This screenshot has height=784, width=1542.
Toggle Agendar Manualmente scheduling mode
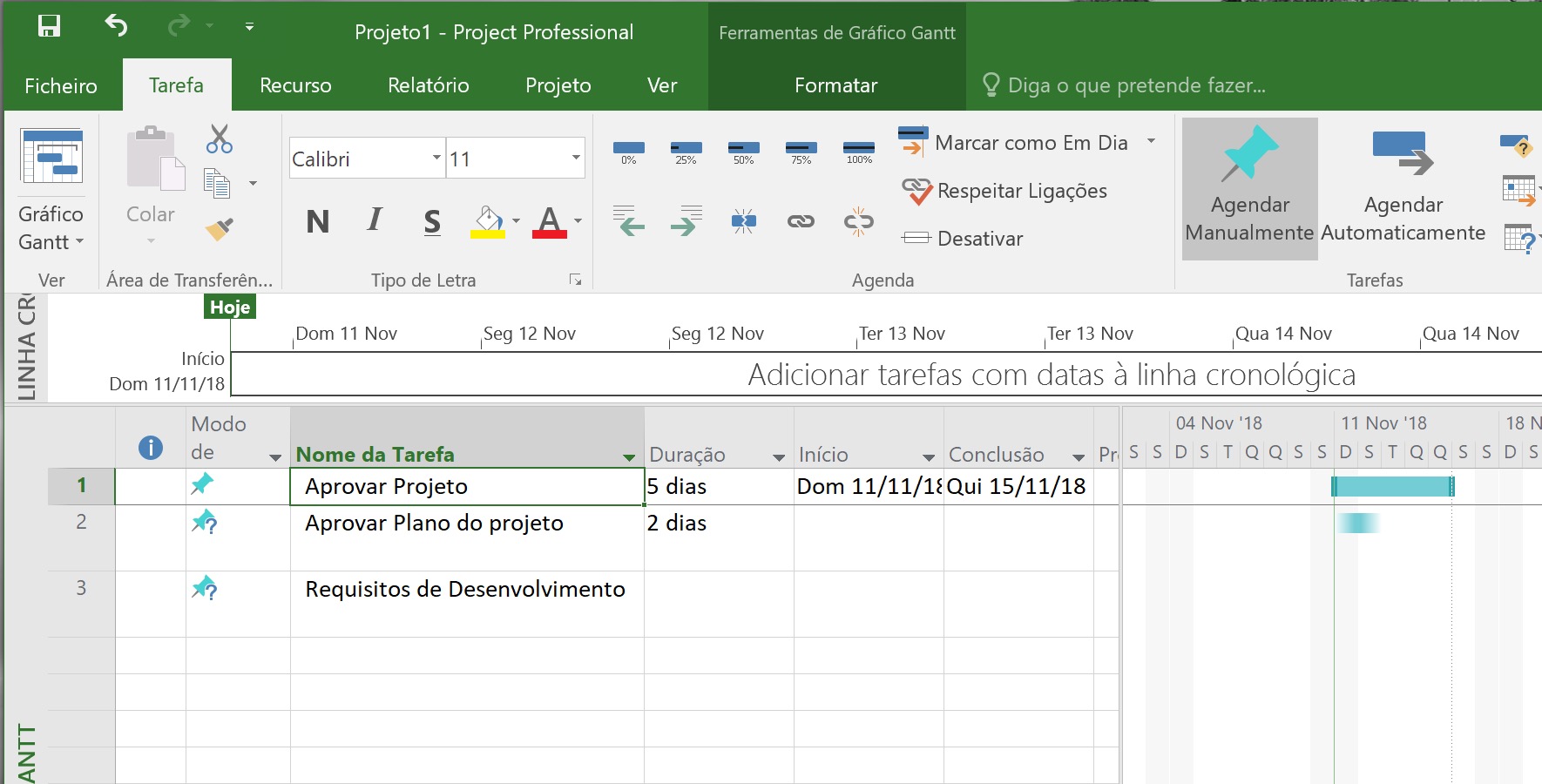pyautogui.click(x=1249, y=187)
